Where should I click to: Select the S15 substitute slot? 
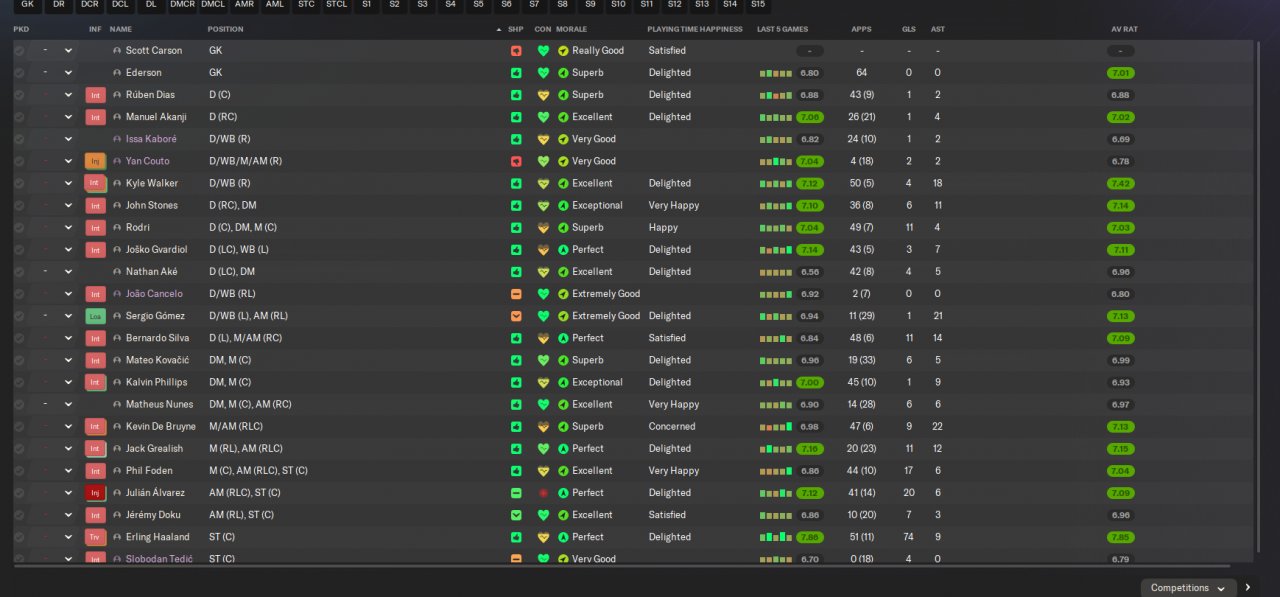(x=758, y=5)
